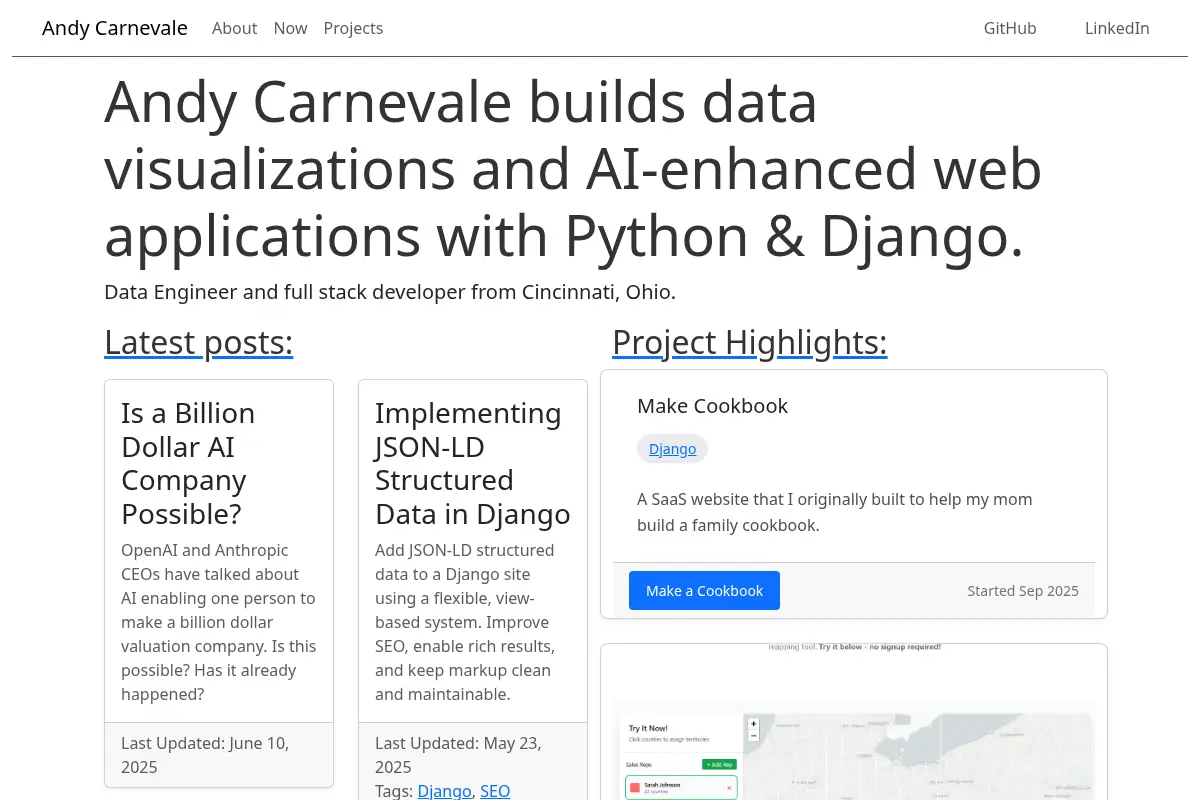The width and height of the screenshot is (1200, 800).
Task: Visit the GitHub profile link
Action: click(1010, 28)
